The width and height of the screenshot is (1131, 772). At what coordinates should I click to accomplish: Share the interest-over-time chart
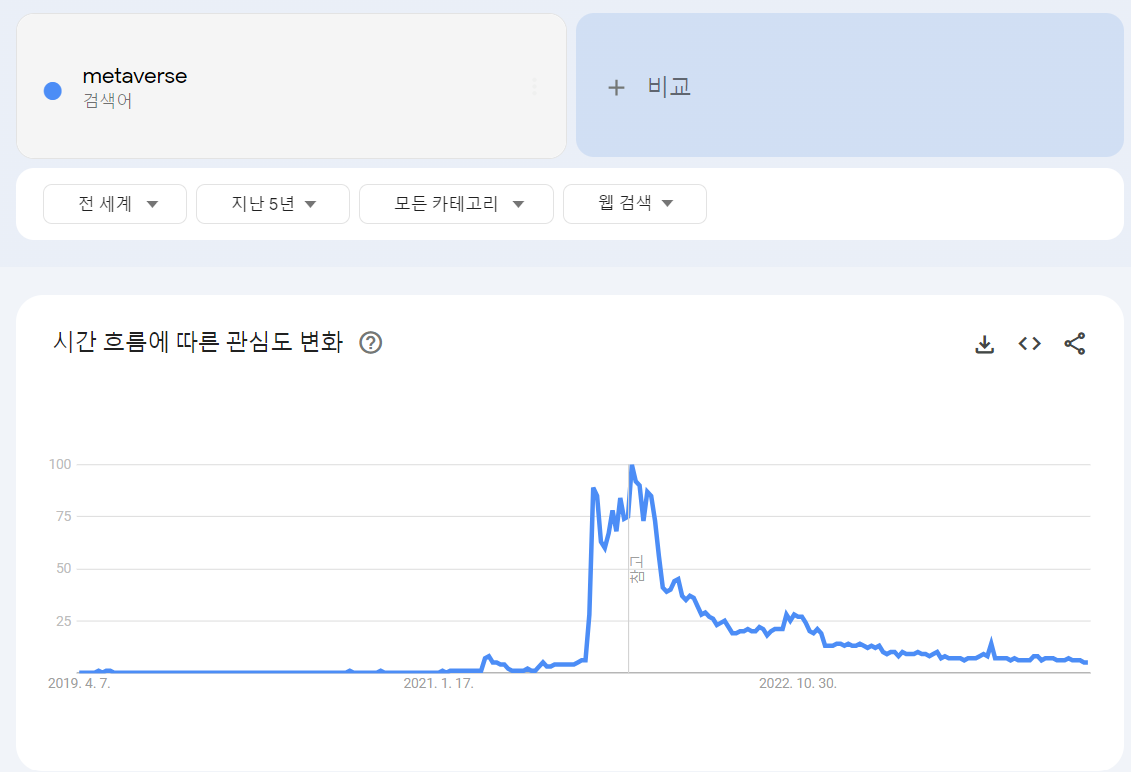click(1075, 343)
